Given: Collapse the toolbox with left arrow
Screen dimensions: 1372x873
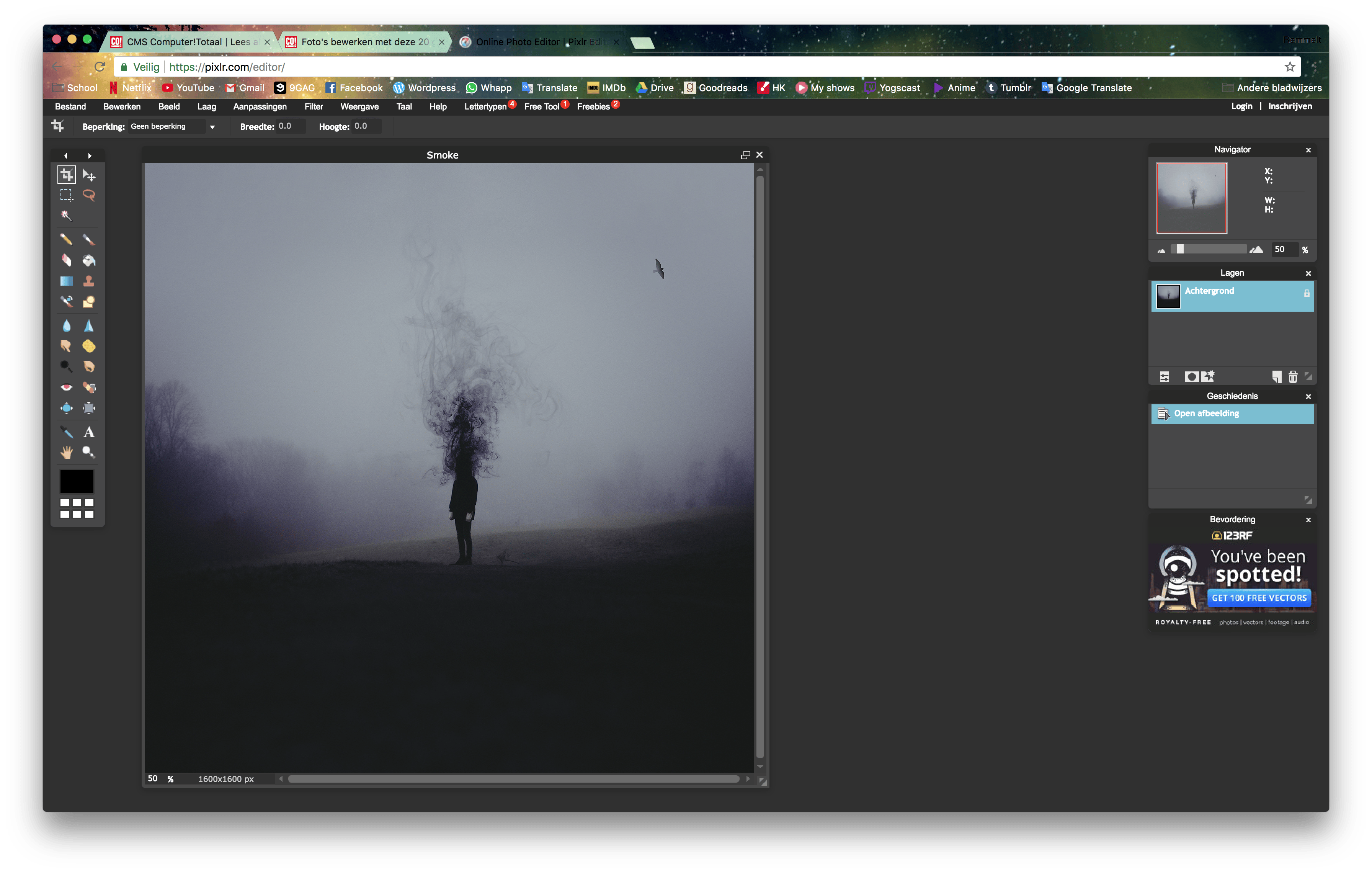Looking at the screenshot, I should click(x=65, y=155).
